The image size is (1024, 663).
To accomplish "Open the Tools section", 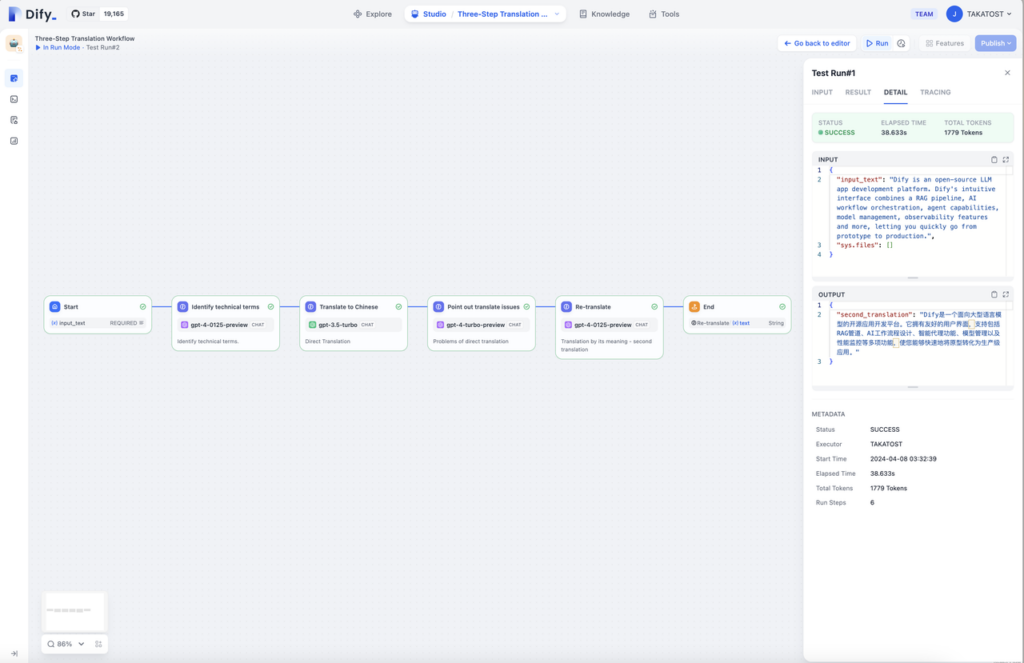I will coord(664,14).
